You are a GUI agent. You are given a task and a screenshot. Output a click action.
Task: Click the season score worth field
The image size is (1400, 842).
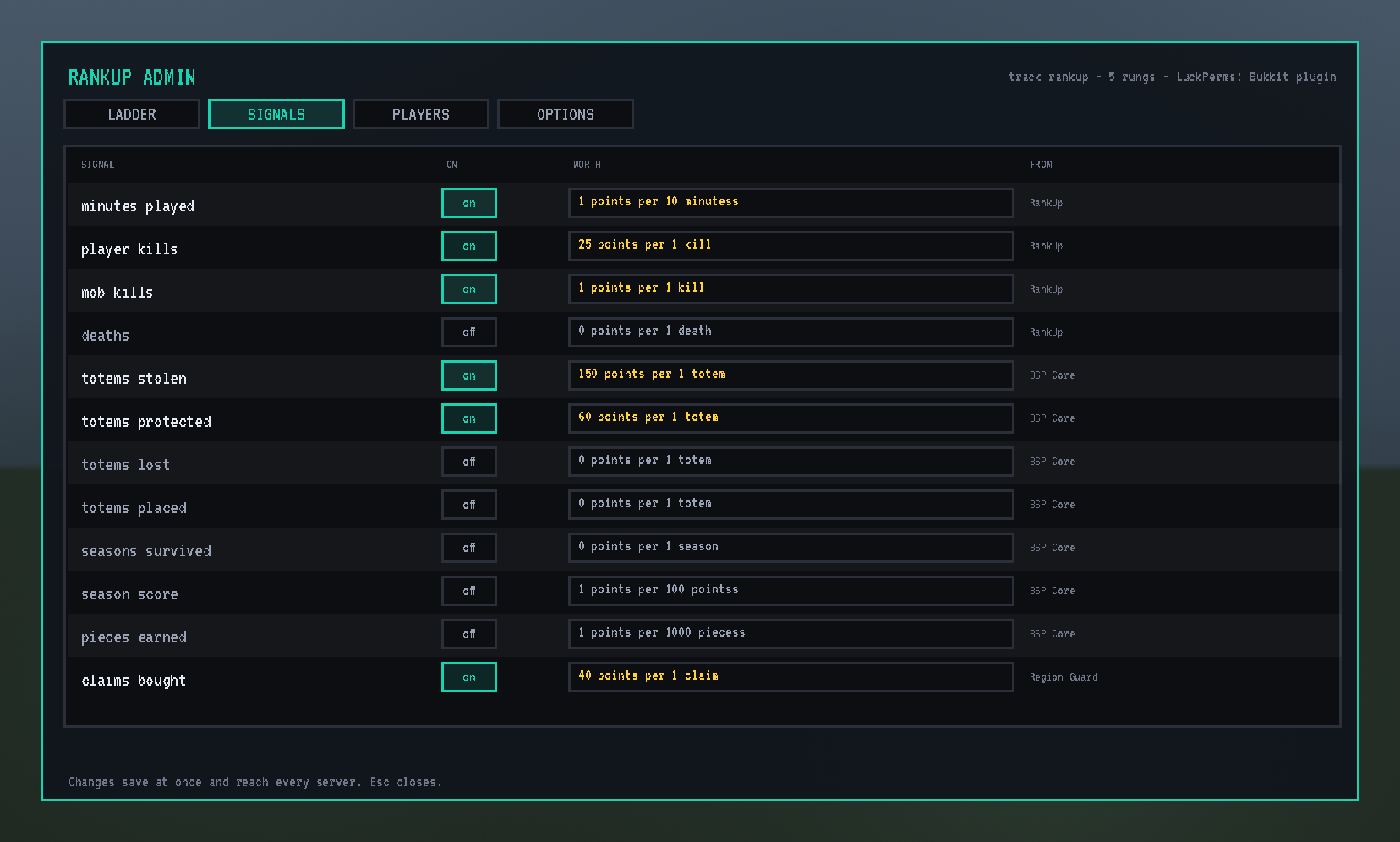tap(791, 591)
